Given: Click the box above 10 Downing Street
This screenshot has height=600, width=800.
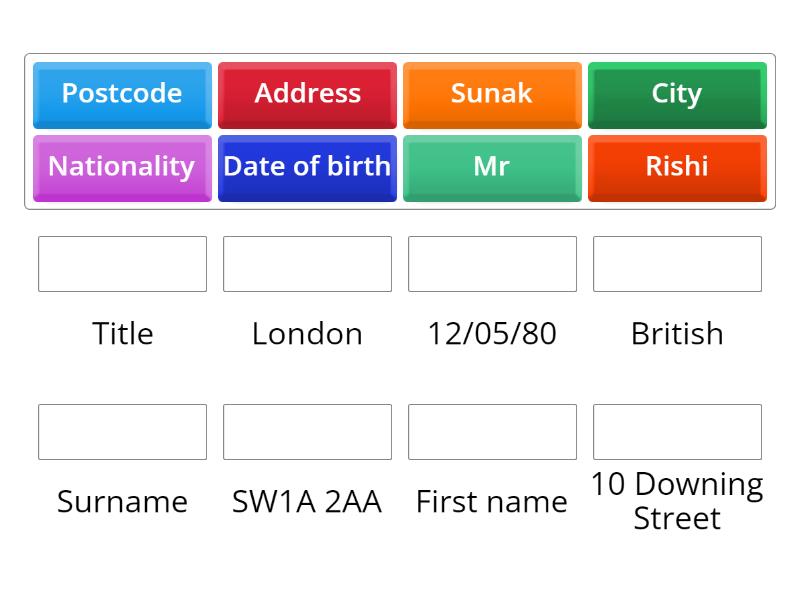Looking at the screenshot, I should [x=677, y=432].
